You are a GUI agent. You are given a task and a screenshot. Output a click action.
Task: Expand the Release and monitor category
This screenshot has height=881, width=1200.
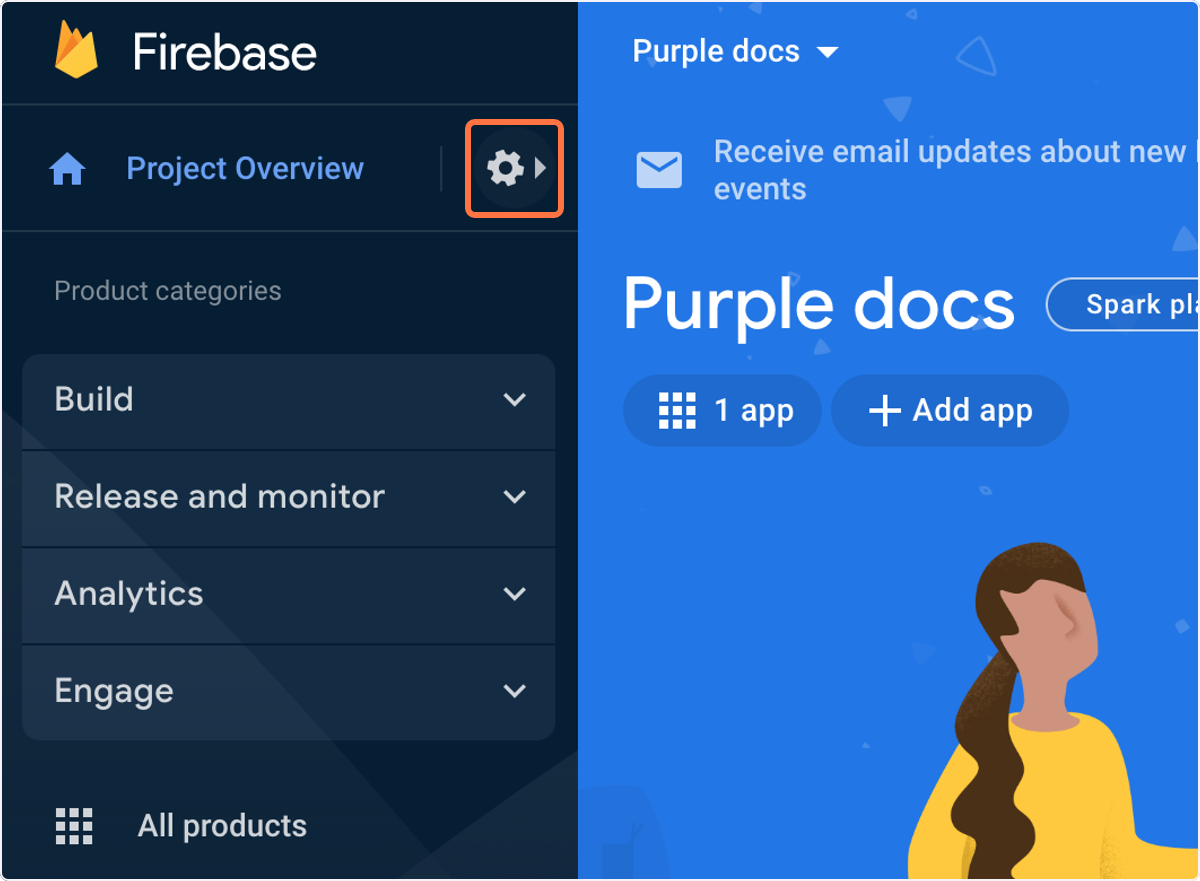288,497
